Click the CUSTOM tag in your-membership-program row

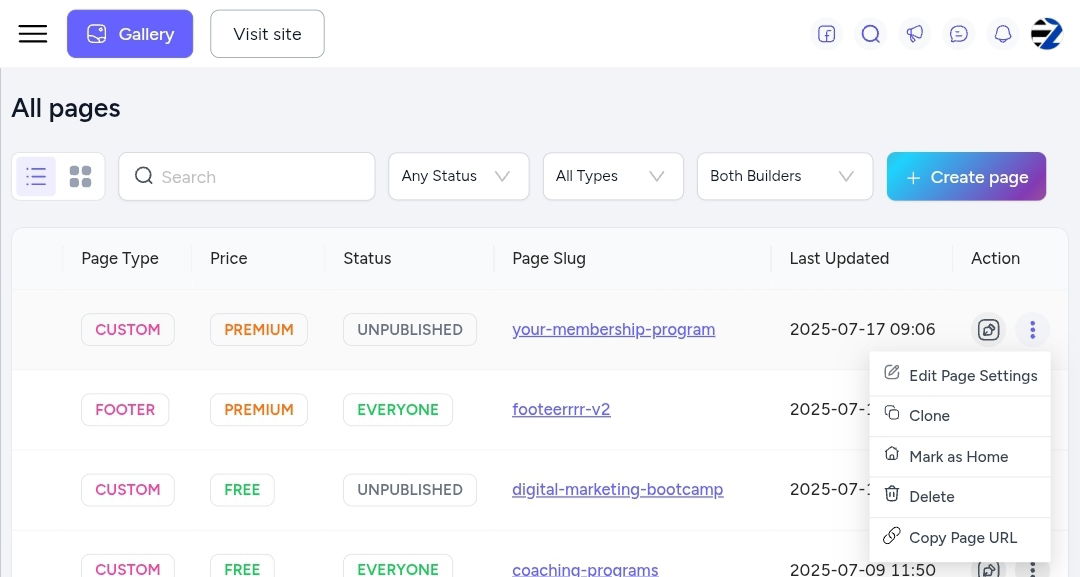[128, 330]
